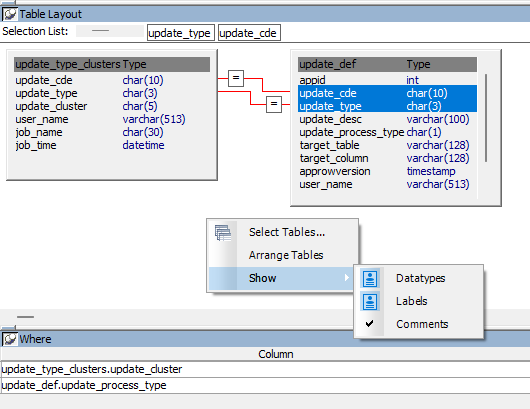Image resolution: width=530 pixels, height=409 pixels.
Task: Click the equals join operator on lower line
Action: [x=274, y=104]
